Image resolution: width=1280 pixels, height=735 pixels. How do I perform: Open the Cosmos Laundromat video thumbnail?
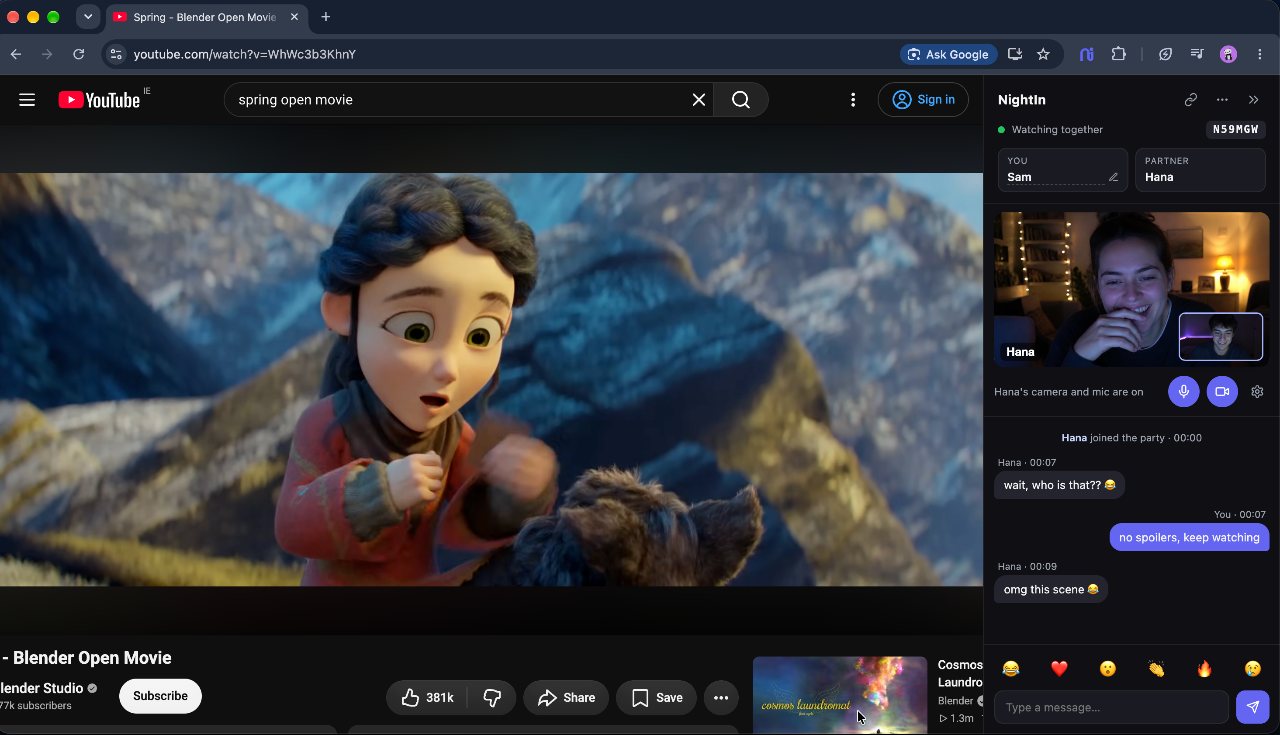(x=840, y=696)
